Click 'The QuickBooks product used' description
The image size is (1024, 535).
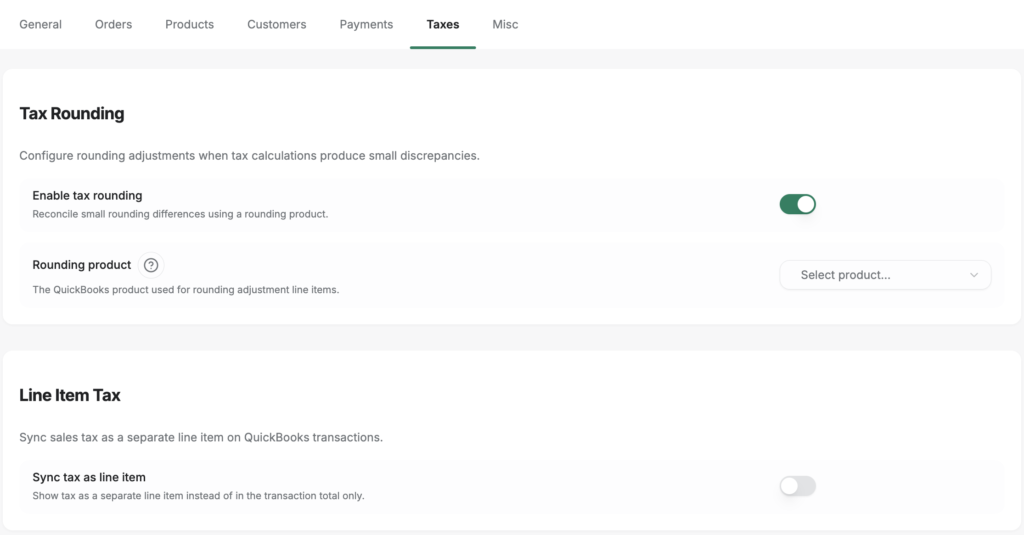tap(185, 290)
